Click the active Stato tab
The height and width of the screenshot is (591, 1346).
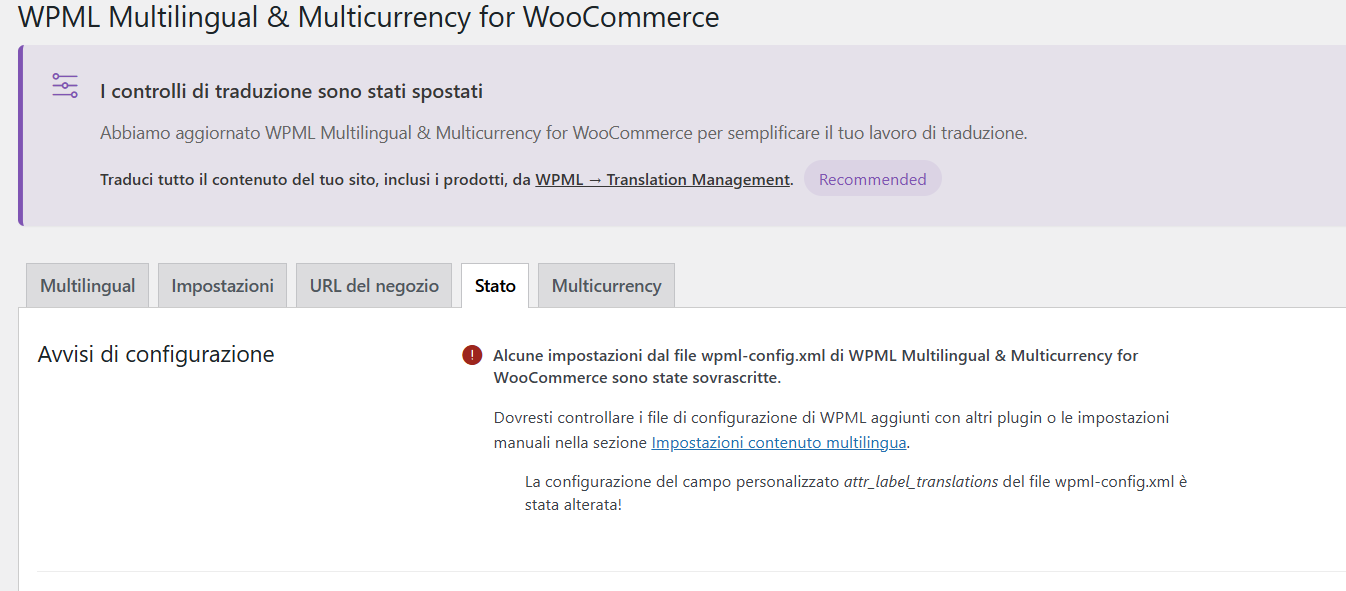pyautogui.click(x=495, y=286)
